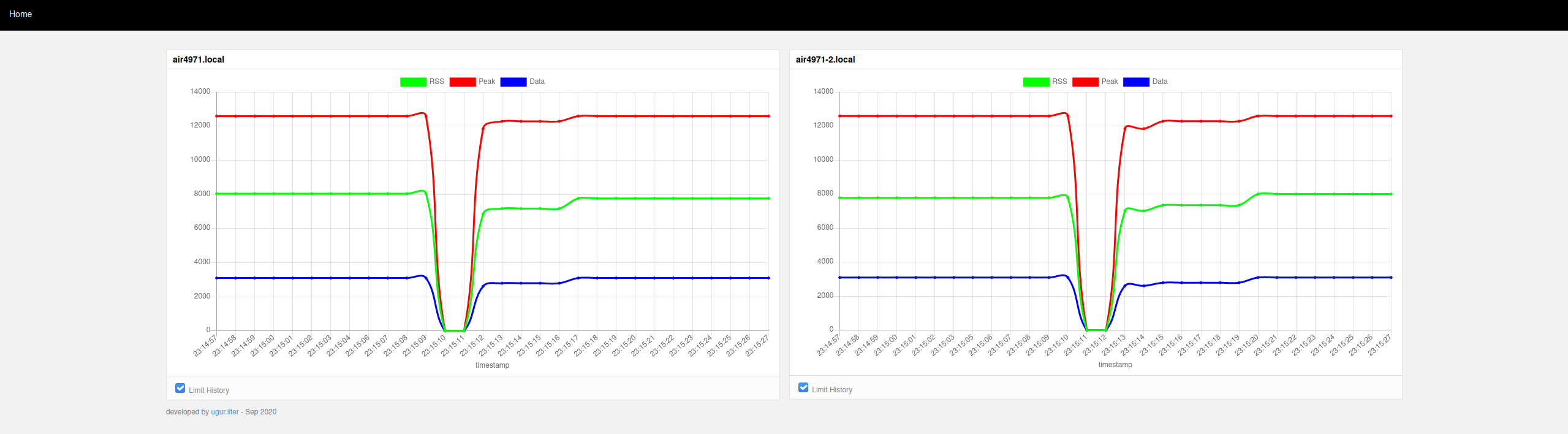
Task: Click the Limit History label in right panel
Action: [832, 390]
